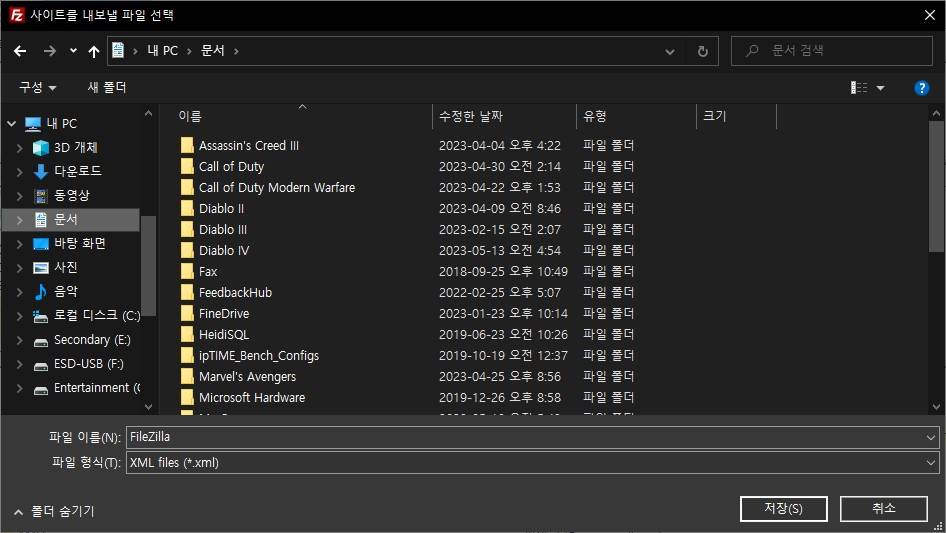Change view layout icon
Screen dimensions: 946x533
coord(859,88)
